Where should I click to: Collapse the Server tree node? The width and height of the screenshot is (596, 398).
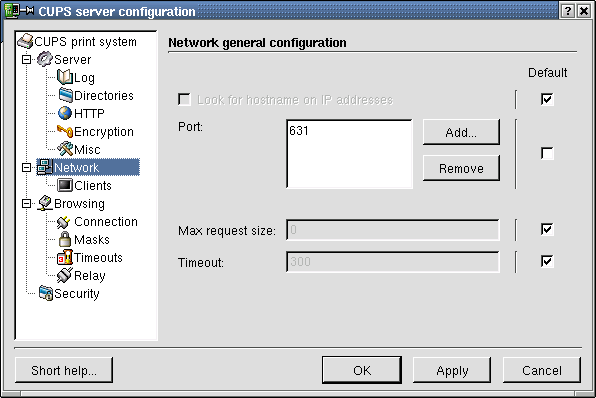click(26, 60)
